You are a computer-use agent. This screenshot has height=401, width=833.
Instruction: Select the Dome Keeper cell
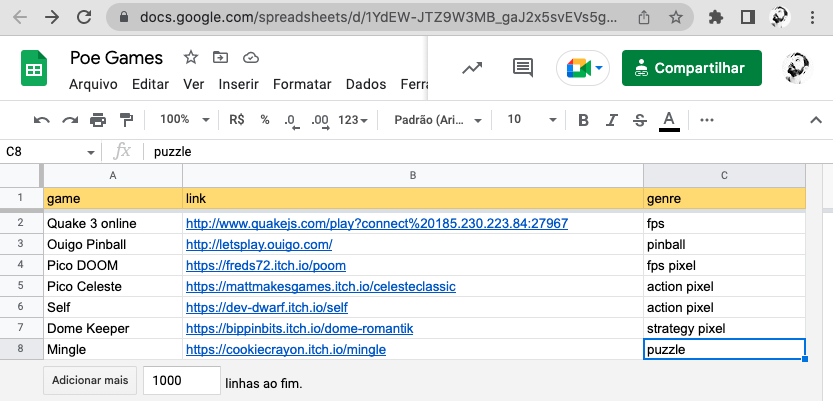tap(113, 329)
